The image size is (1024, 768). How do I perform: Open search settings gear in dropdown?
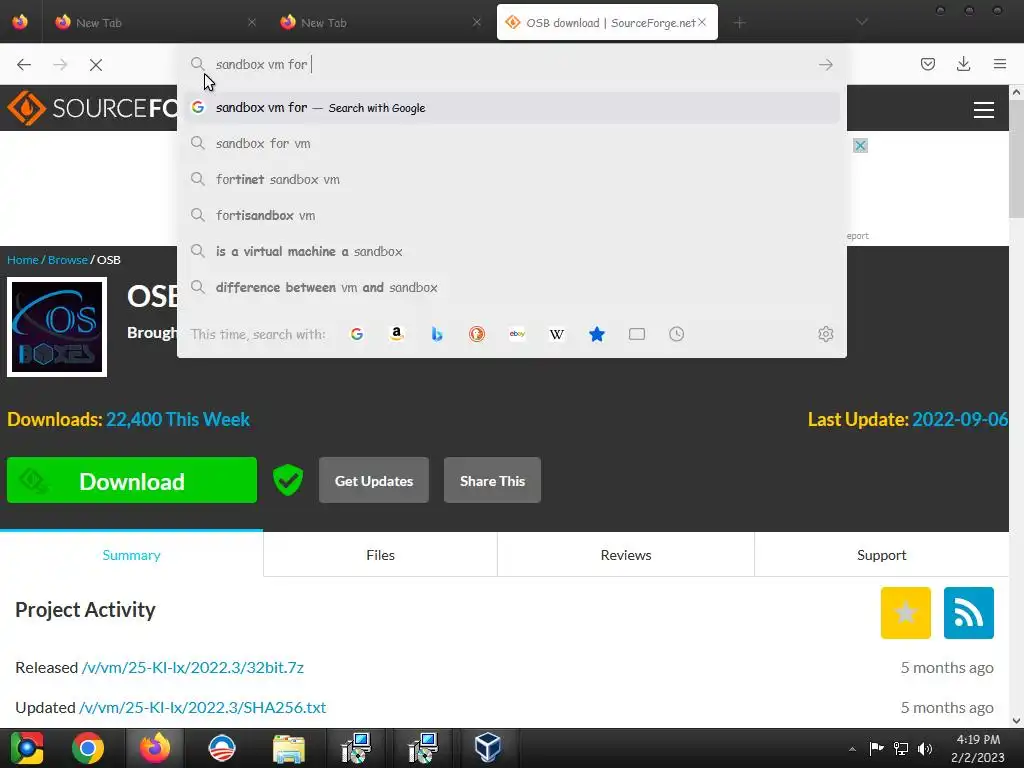pyautogui.click(x=825, y=334)
